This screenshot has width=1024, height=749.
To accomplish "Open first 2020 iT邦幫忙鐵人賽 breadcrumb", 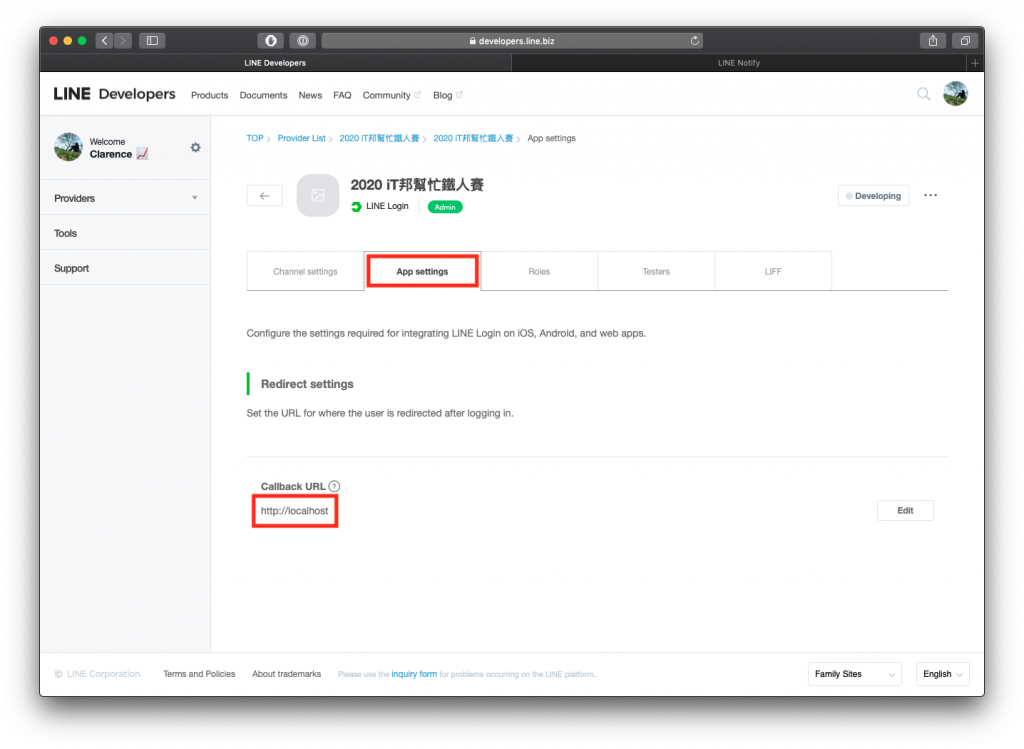I will pos(379,138).
